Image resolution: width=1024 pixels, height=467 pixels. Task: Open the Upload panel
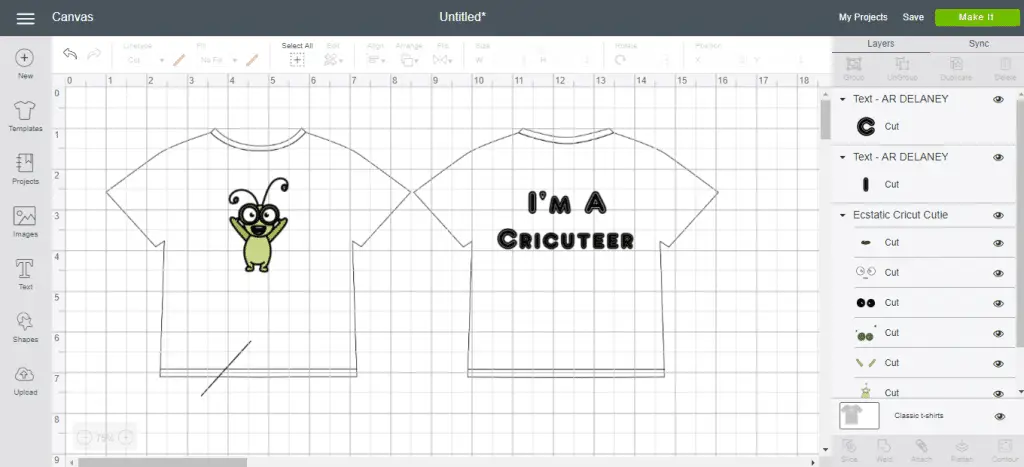tap(25, 380)
